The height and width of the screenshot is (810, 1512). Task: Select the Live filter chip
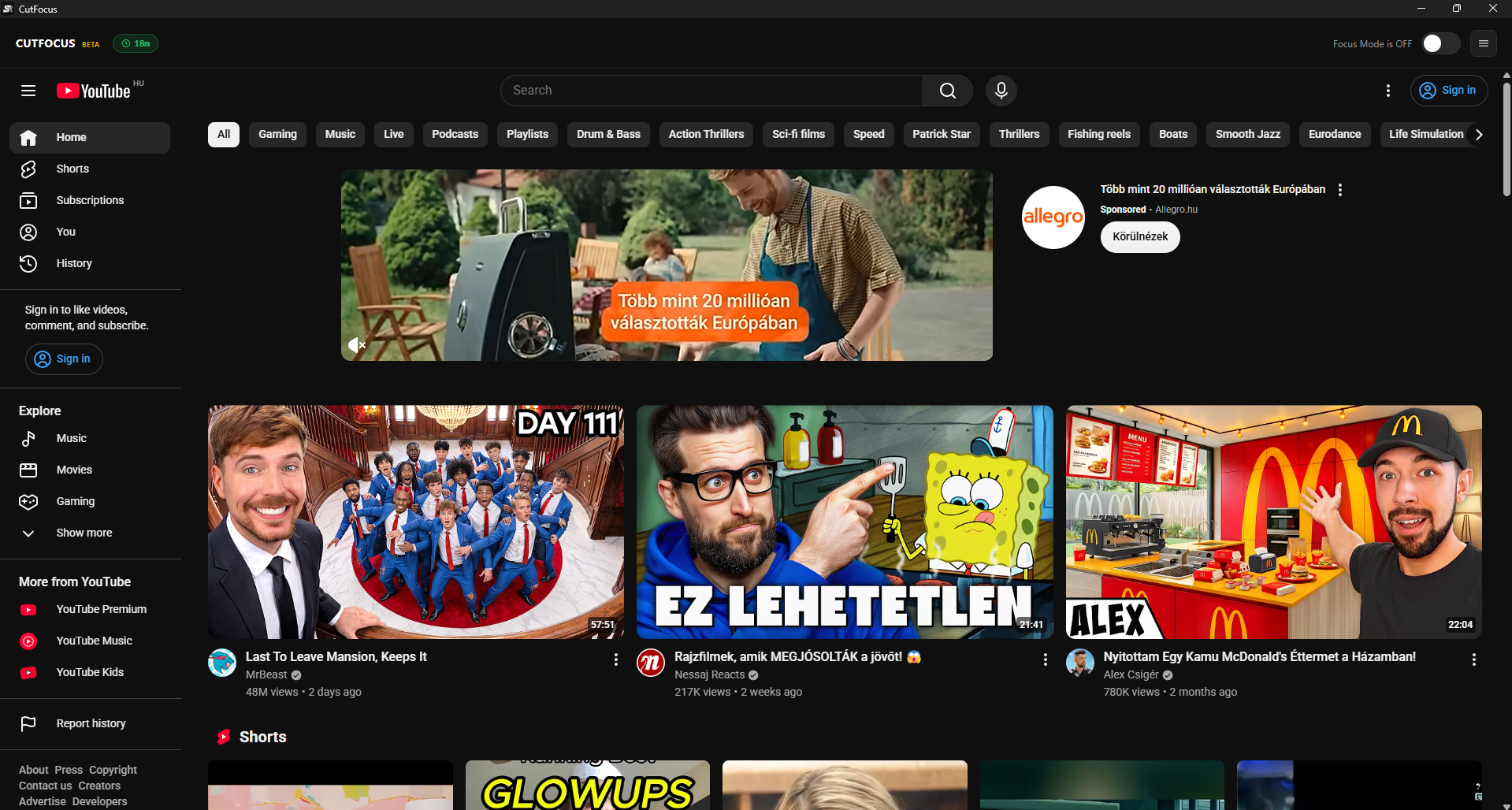tap(394, 135)
